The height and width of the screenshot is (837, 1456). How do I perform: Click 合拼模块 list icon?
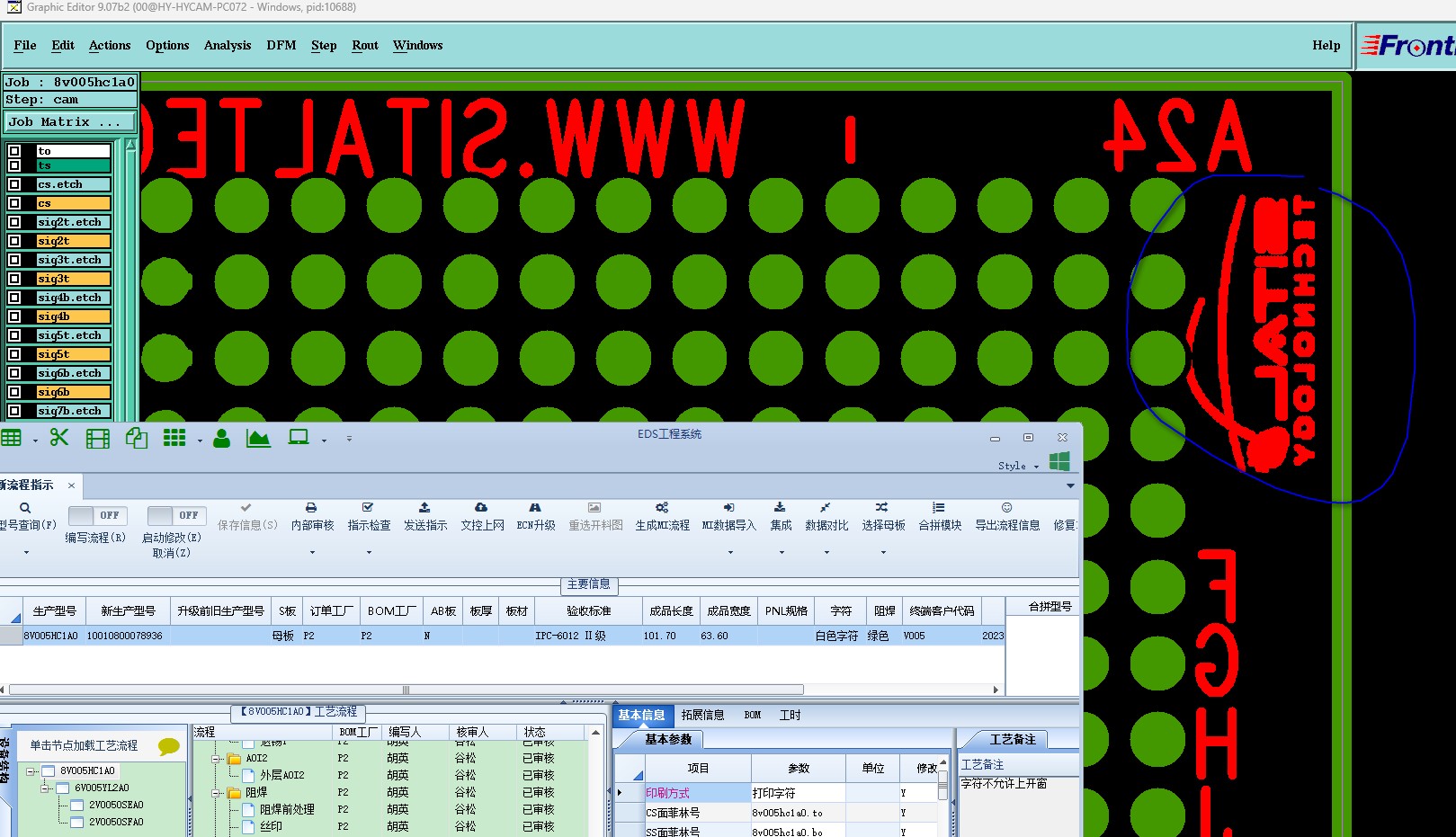pos(939,508)
